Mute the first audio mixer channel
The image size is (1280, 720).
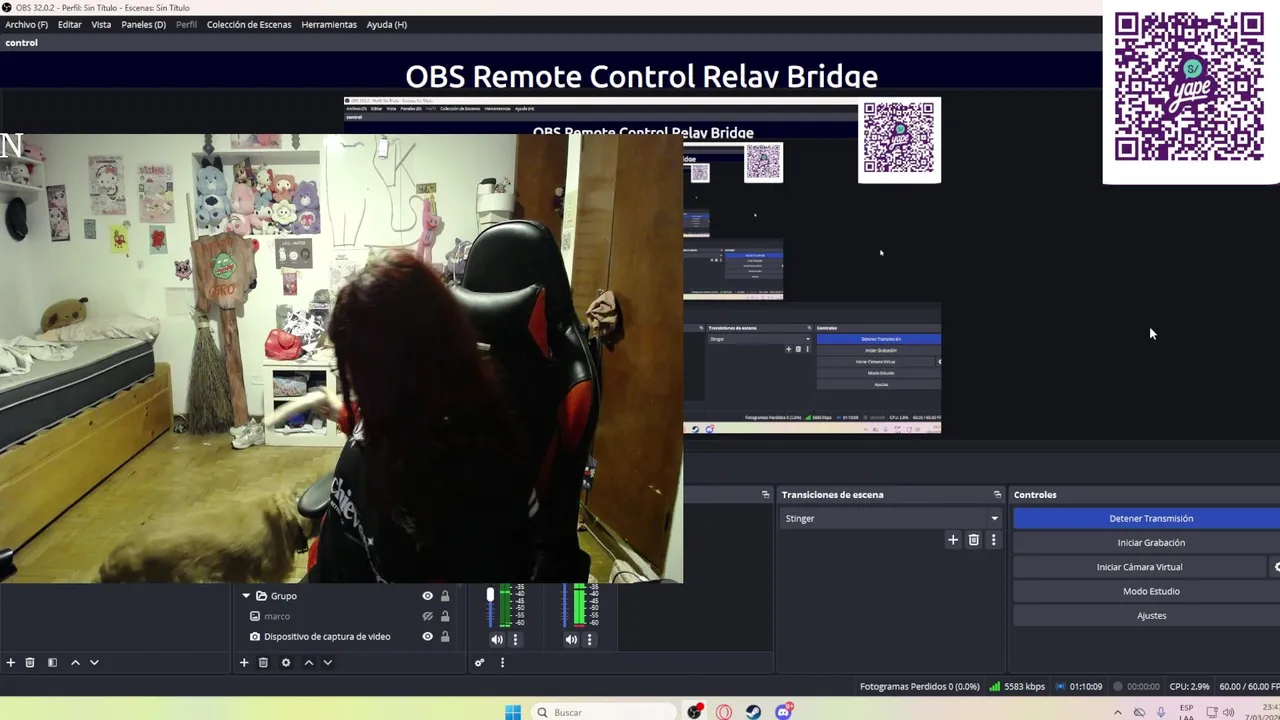click(497, 640)
